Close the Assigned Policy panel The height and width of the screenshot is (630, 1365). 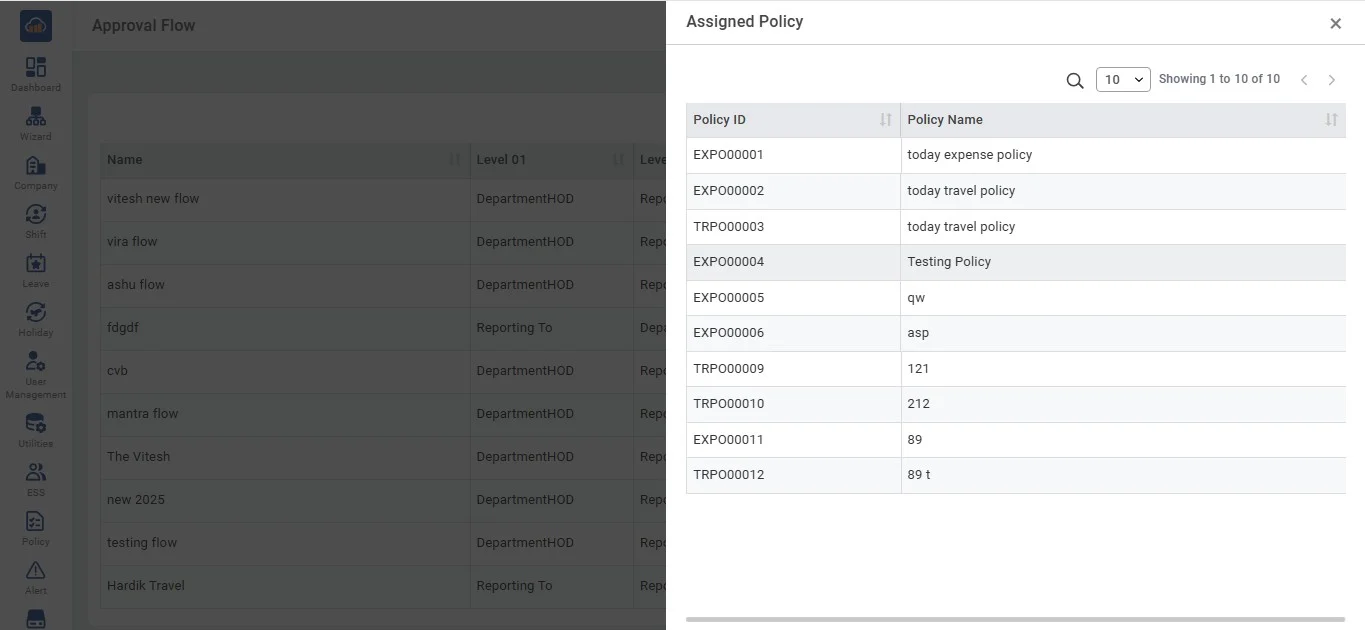[x=1335, y=23]
